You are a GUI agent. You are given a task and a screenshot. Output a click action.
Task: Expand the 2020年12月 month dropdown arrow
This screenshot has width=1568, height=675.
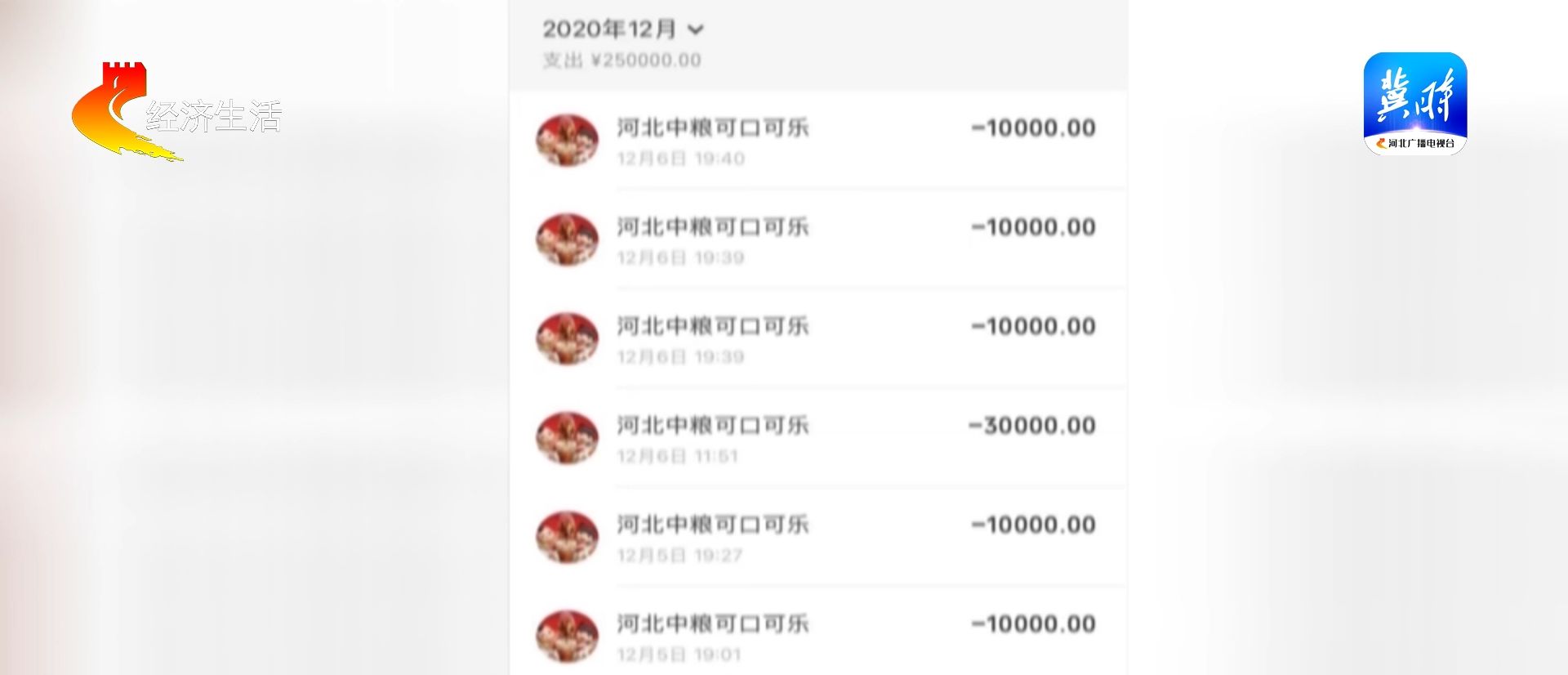696,30
